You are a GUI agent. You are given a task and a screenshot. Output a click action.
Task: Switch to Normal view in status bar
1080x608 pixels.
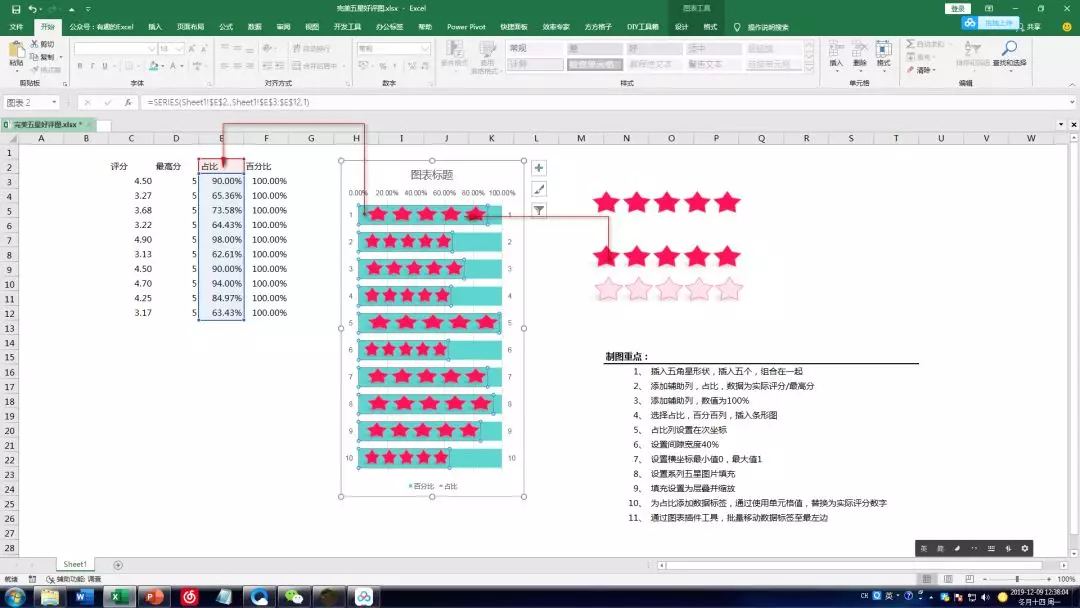point(926,579)
